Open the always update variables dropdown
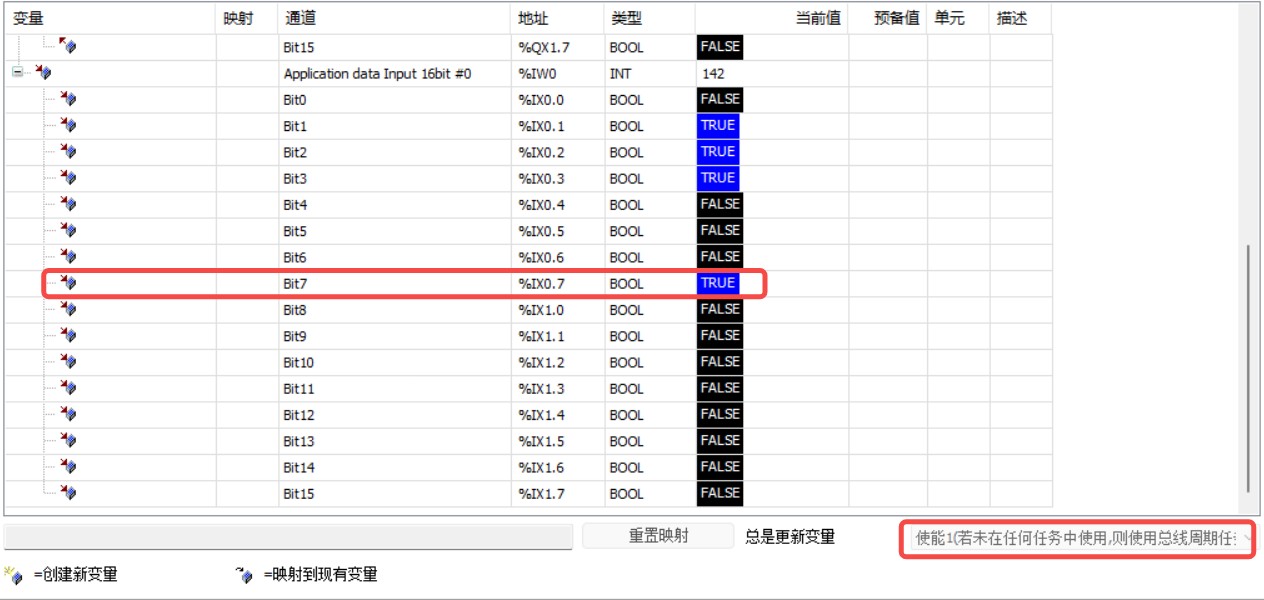 coord(1077,539)
